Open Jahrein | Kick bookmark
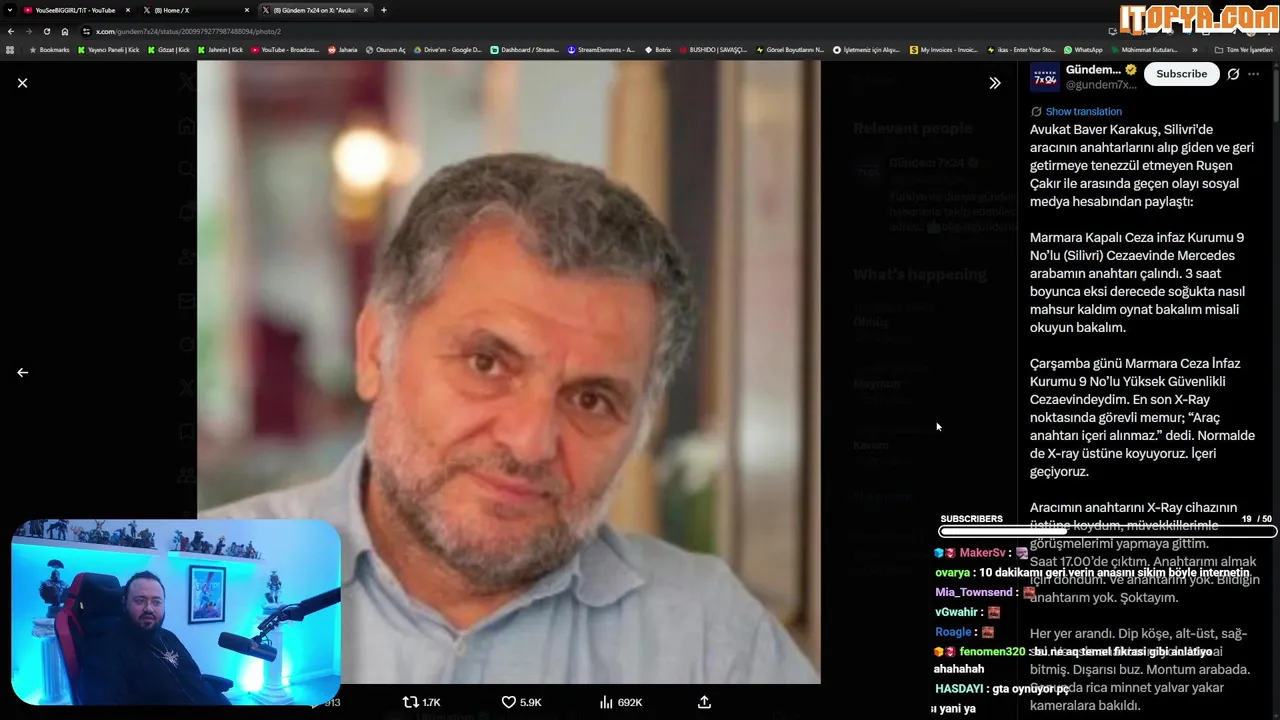The height and width of the screenshot is (720, 1280). (220, 50)
